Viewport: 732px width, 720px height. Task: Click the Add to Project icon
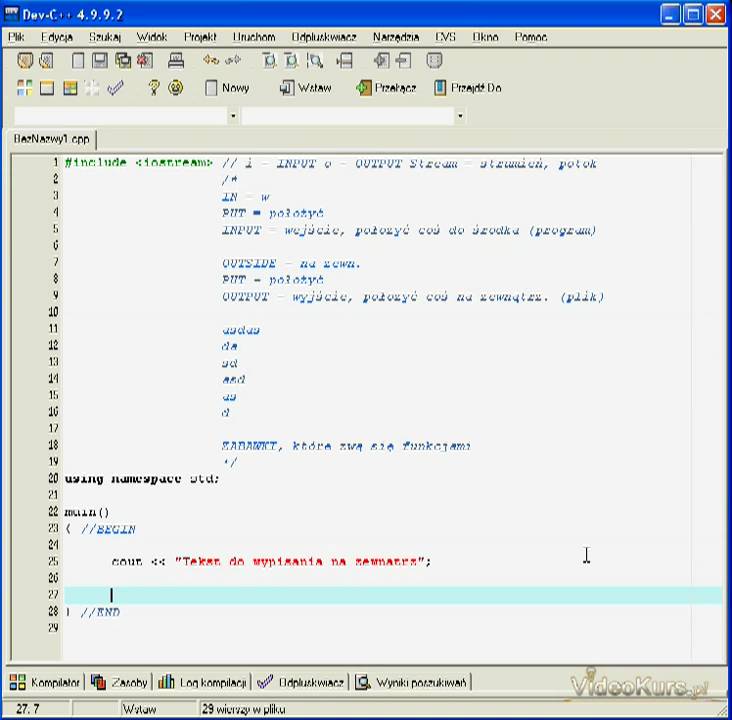click(x=381, y=61)
